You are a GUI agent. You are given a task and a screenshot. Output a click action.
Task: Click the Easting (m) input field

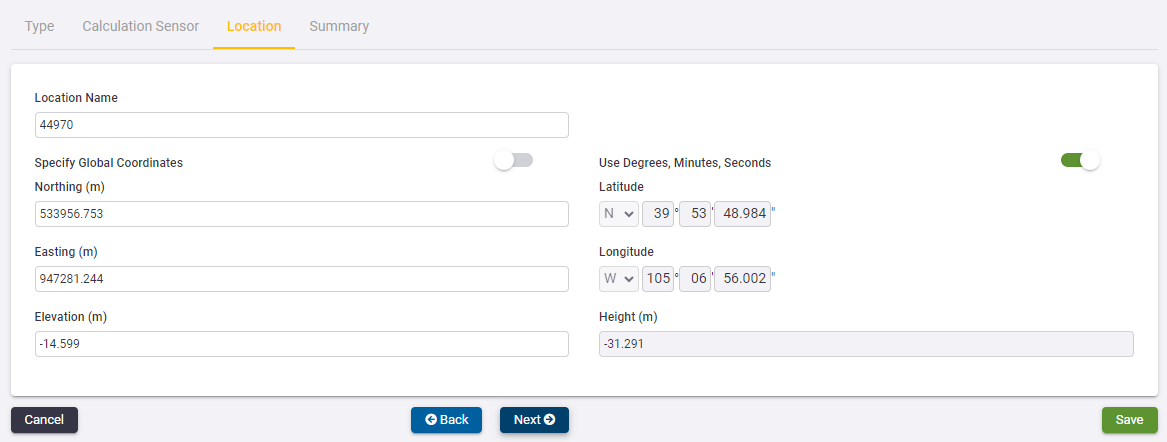(x=301, y=279)
